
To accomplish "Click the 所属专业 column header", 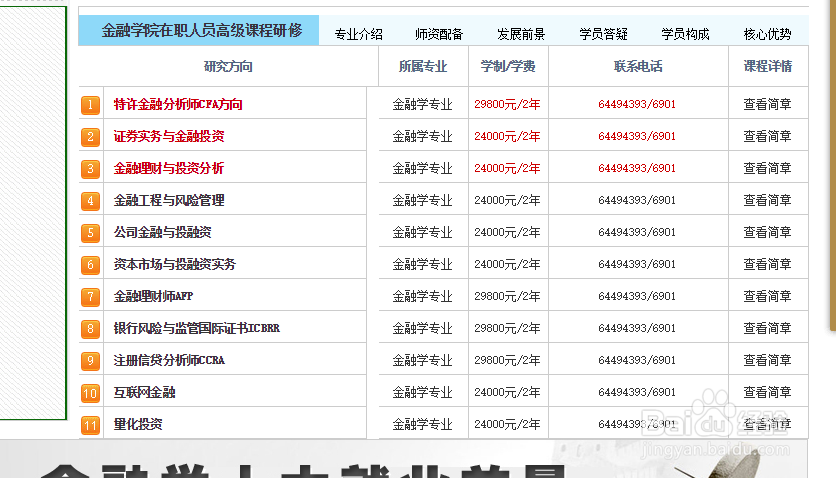I will tap(423, 67).
